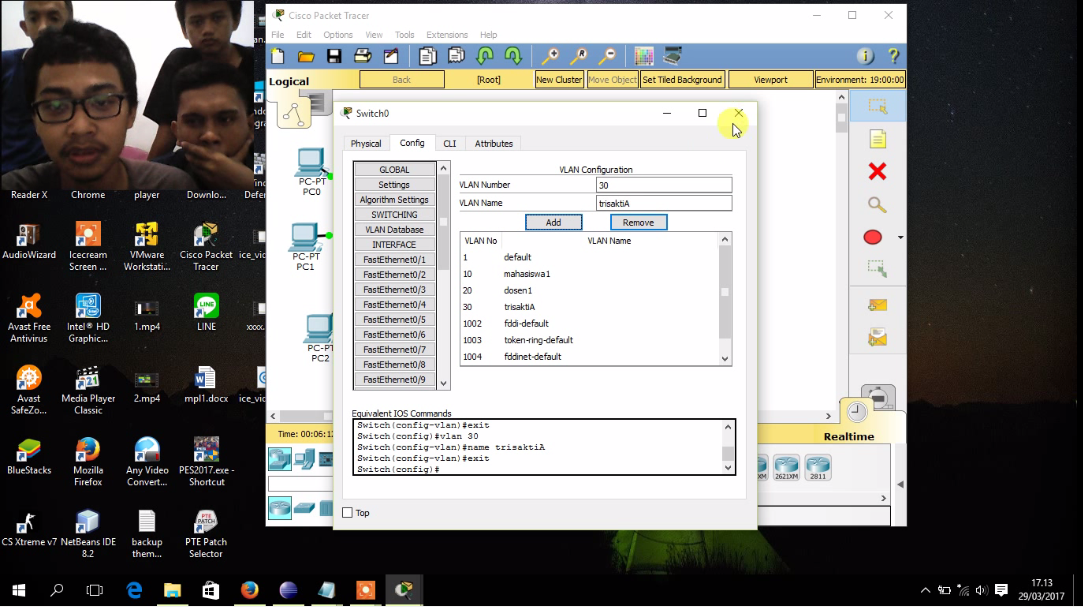Click the Realtime mode tab
1083x607 pixels.
pyautogui.click(x=849, y=436)
